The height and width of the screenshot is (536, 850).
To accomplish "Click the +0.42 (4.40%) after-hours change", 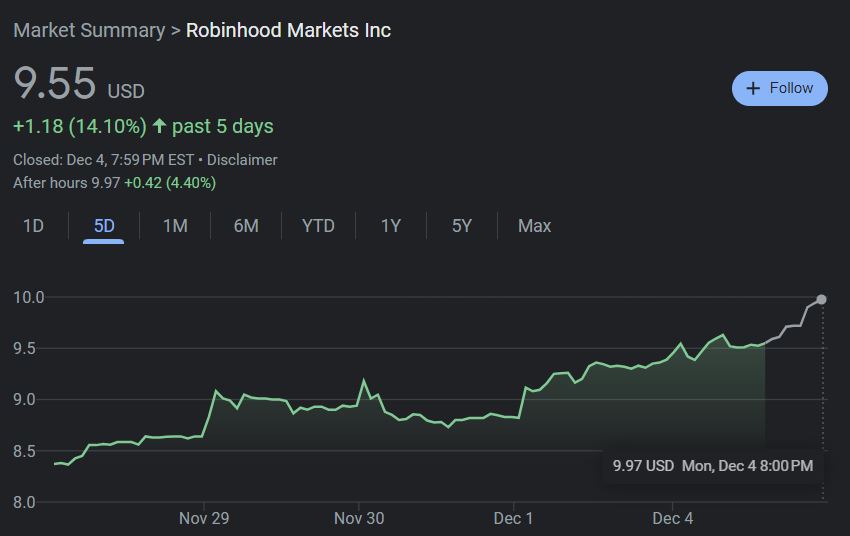I will (x=170, y=183).
